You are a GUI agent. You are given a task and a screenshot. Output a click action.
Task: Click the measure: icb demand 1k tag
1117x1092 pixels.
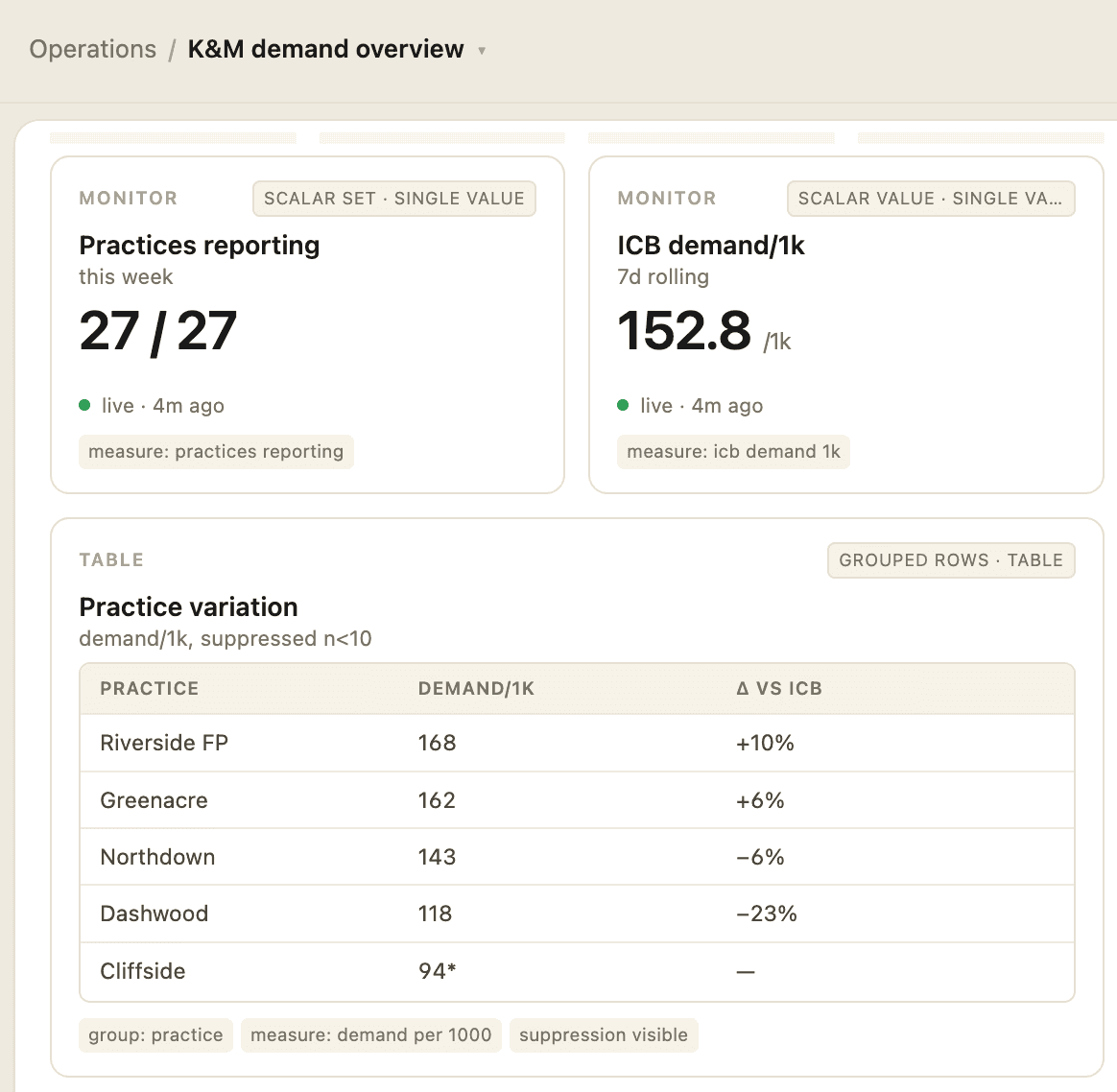point(734,452)
